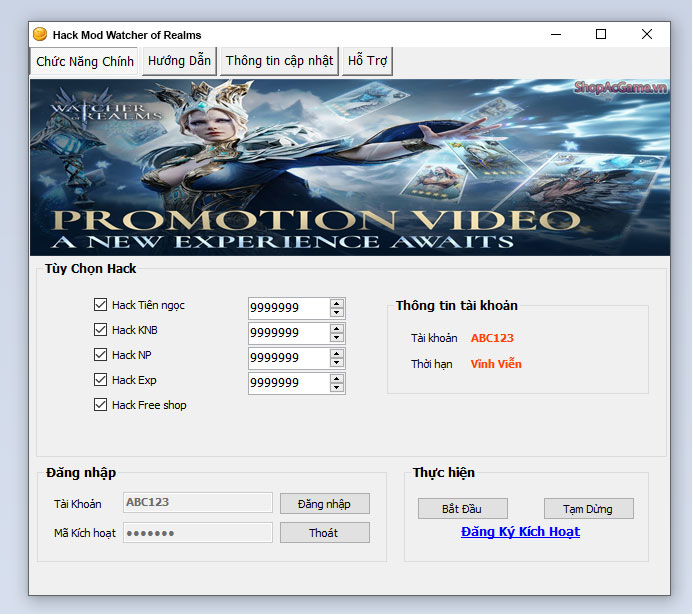Select the Hỗ Trợ tab
This screenshot has width=693, height=616.
(x=367, y=61)
